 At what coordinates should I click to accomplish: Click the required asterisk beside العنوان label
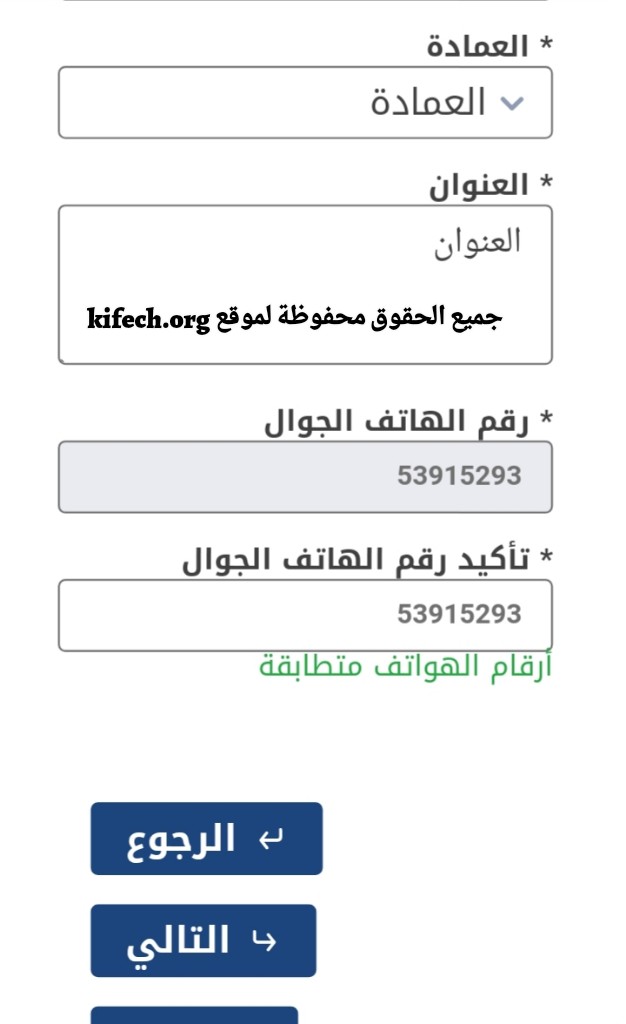point(546,182)
